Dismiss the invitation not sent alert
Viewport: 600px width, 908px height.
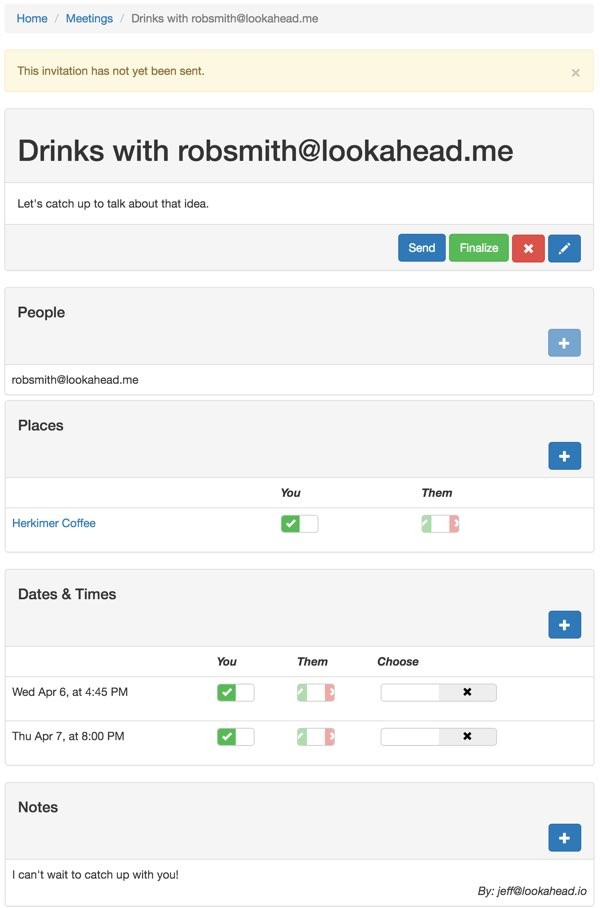pyautogui.click(x=575, y=72)
